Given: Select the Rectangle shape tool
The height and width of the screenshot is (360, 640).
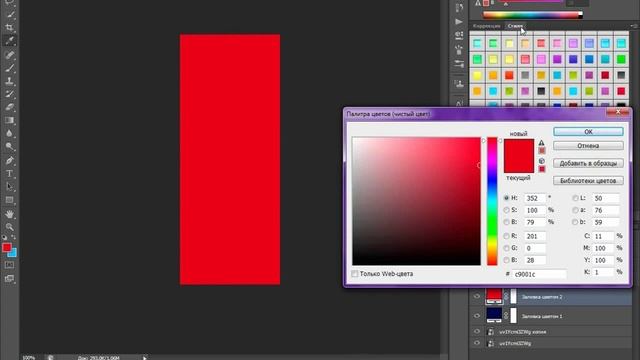Looking at the screenshot, I should (9, 200).
